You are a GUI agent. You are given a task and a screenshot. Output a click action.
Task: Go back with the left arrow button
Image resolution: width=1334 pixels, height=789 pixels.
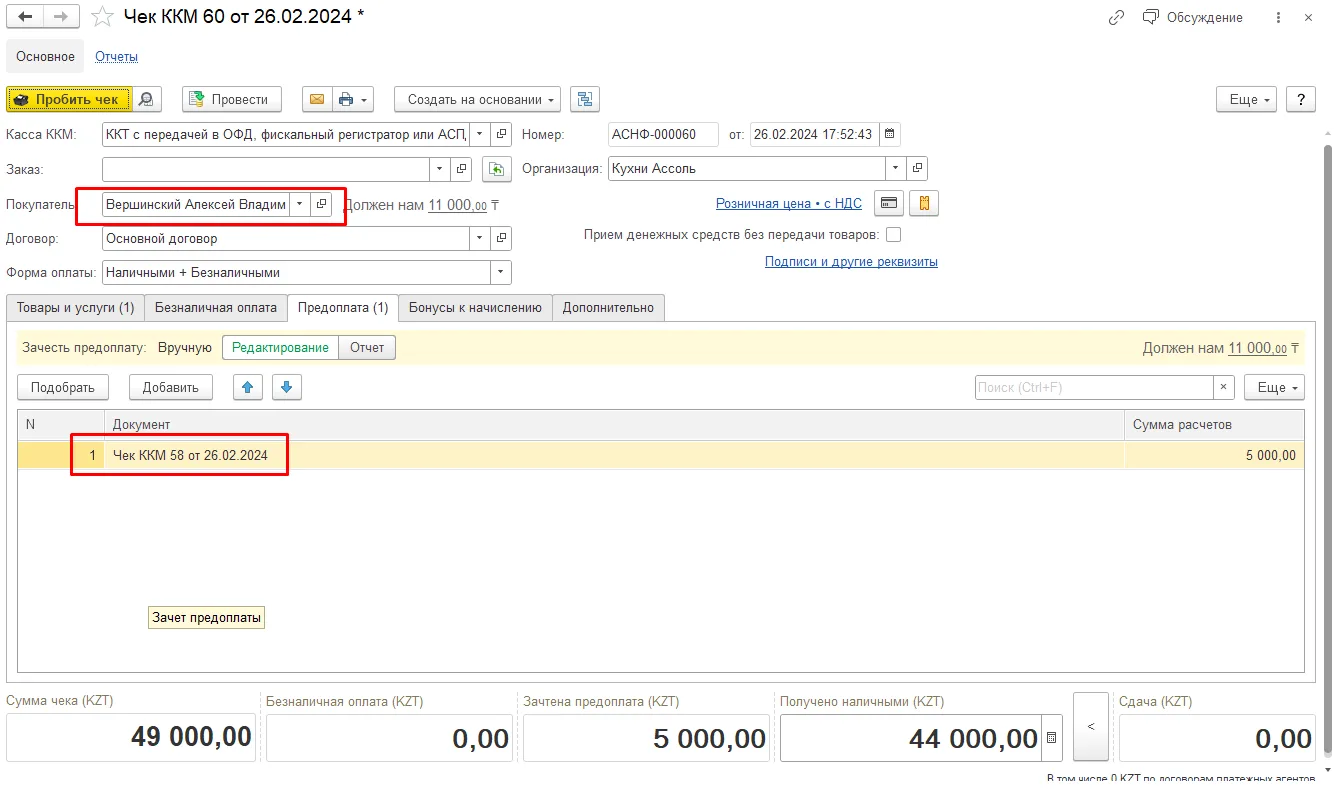coord(25,17)
